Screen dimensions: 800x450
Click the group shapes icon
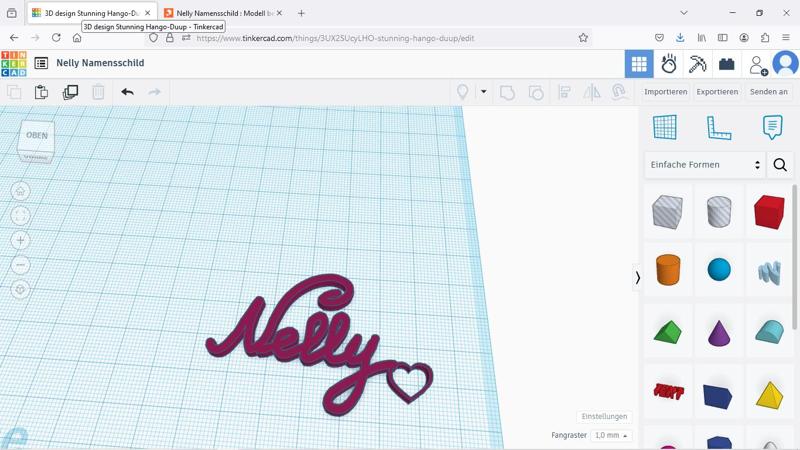pos(507,92)
